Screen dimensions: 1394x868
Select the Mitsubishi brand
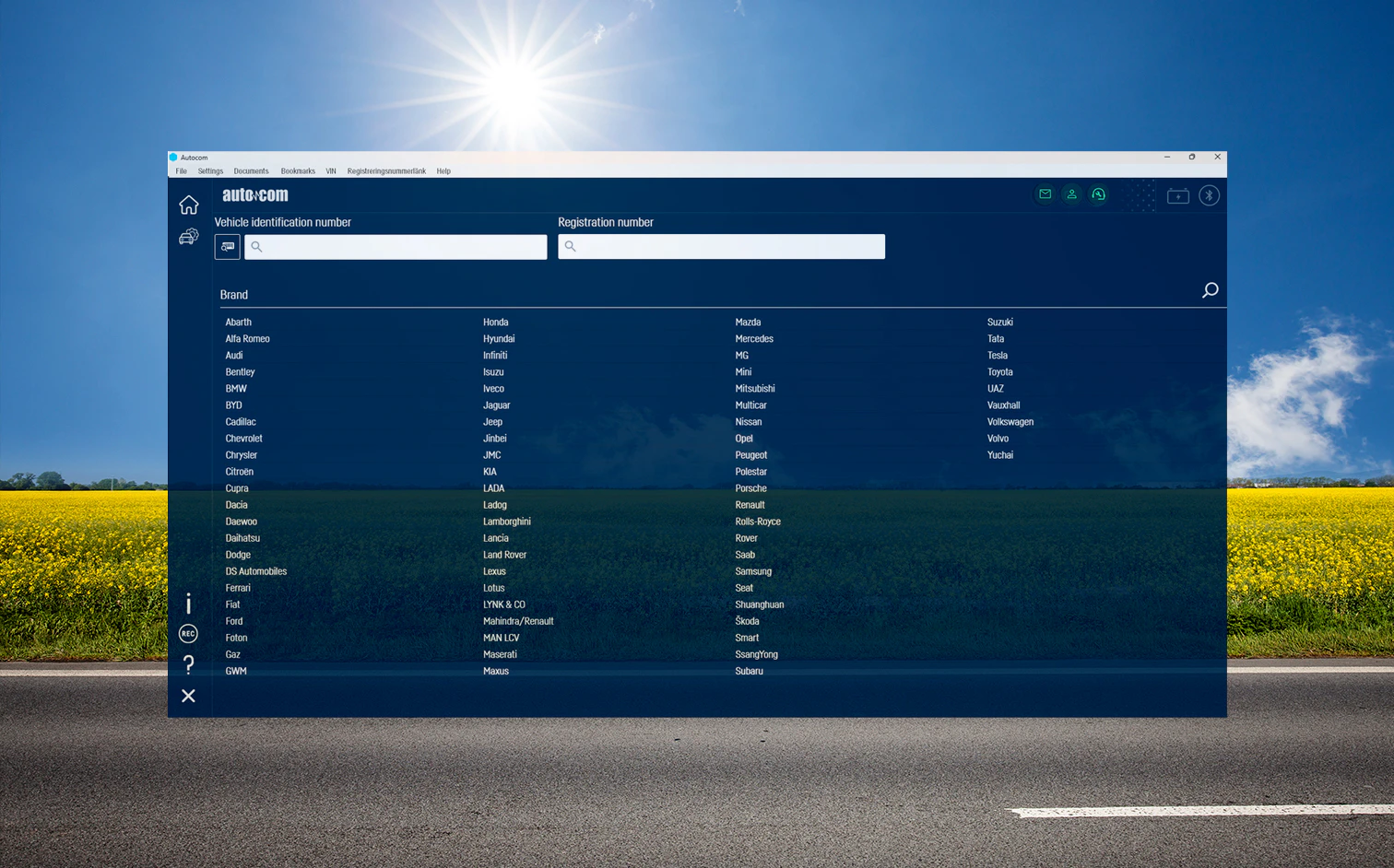755,389
